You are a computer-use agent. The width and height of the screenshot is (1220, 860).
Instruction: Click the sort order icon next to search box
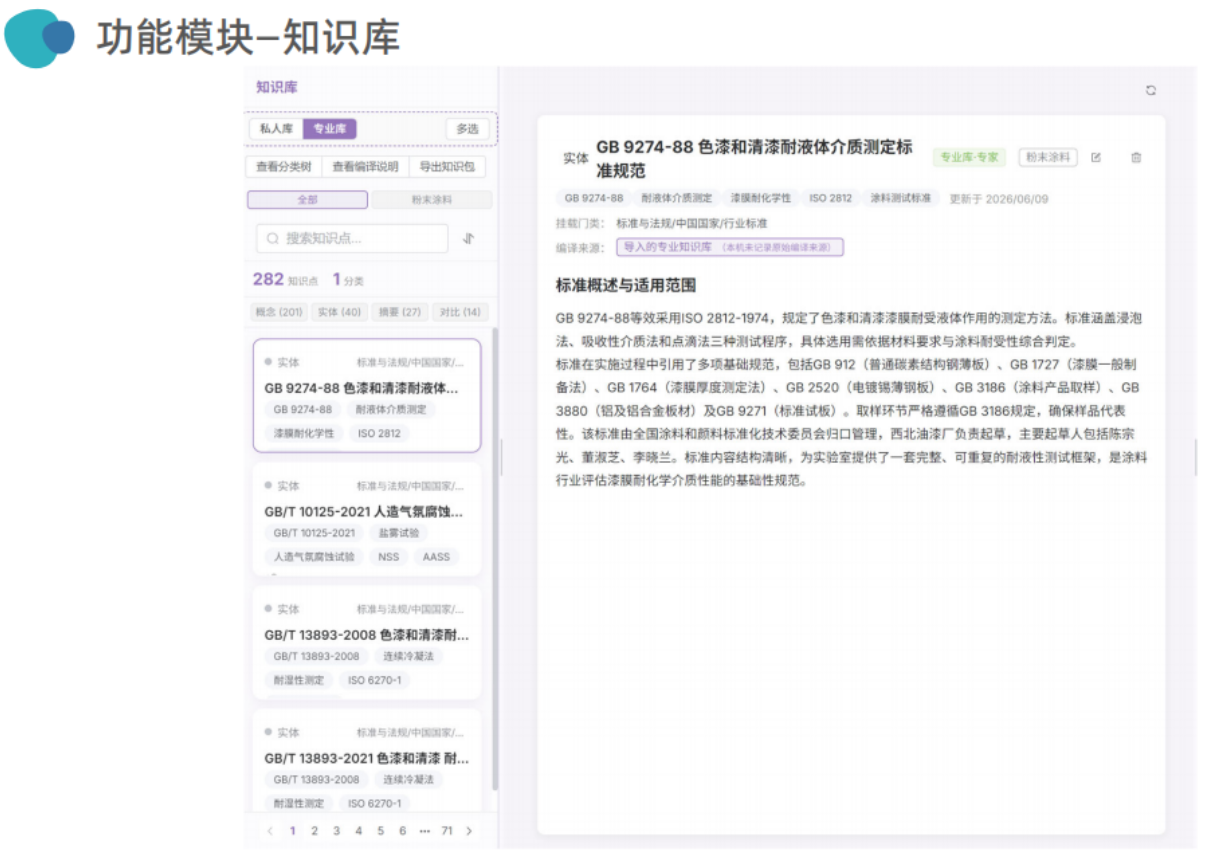click(469, 238)
